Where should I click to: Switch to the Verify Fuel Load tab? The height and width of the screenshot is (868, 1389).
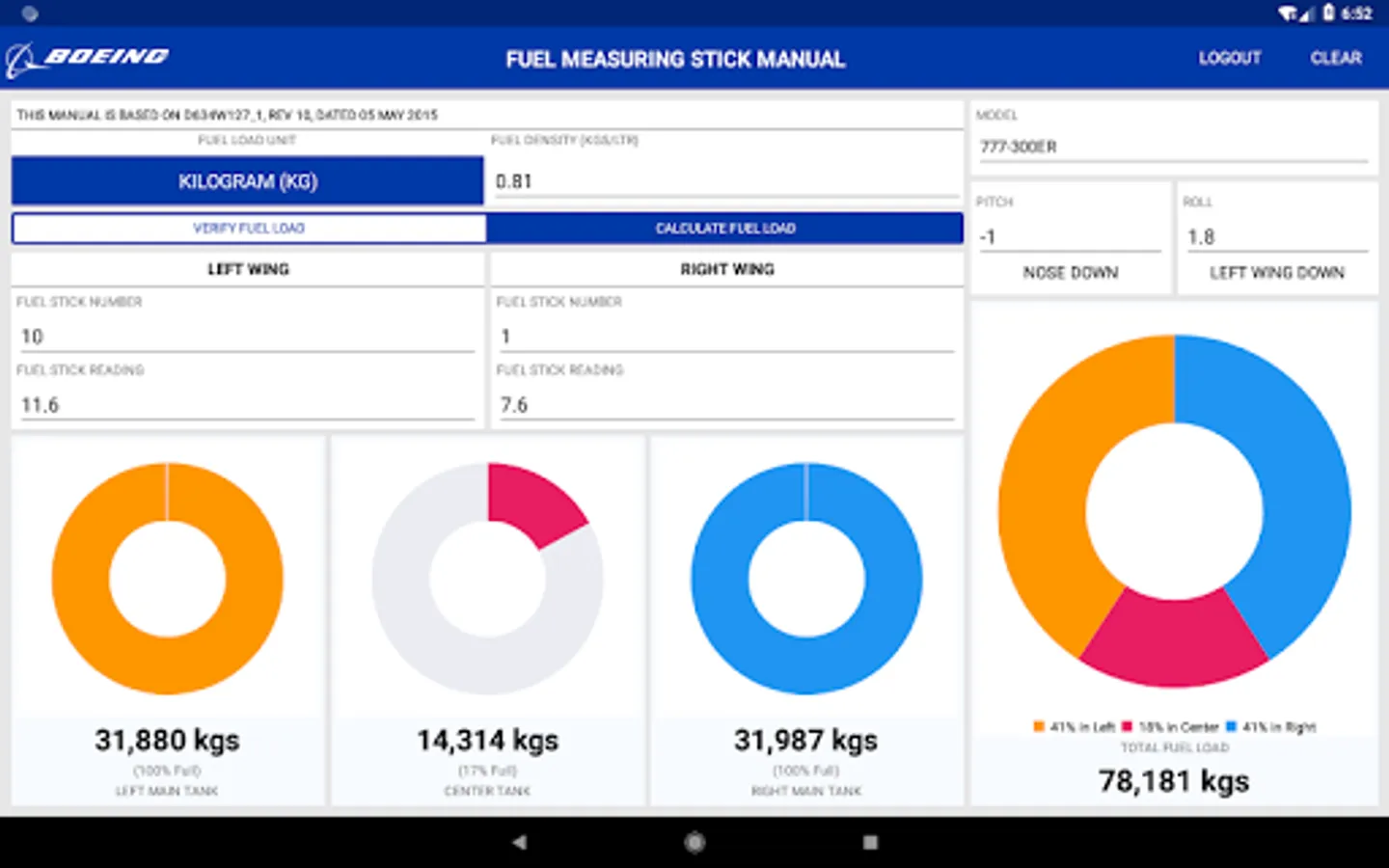pos(249,229)
